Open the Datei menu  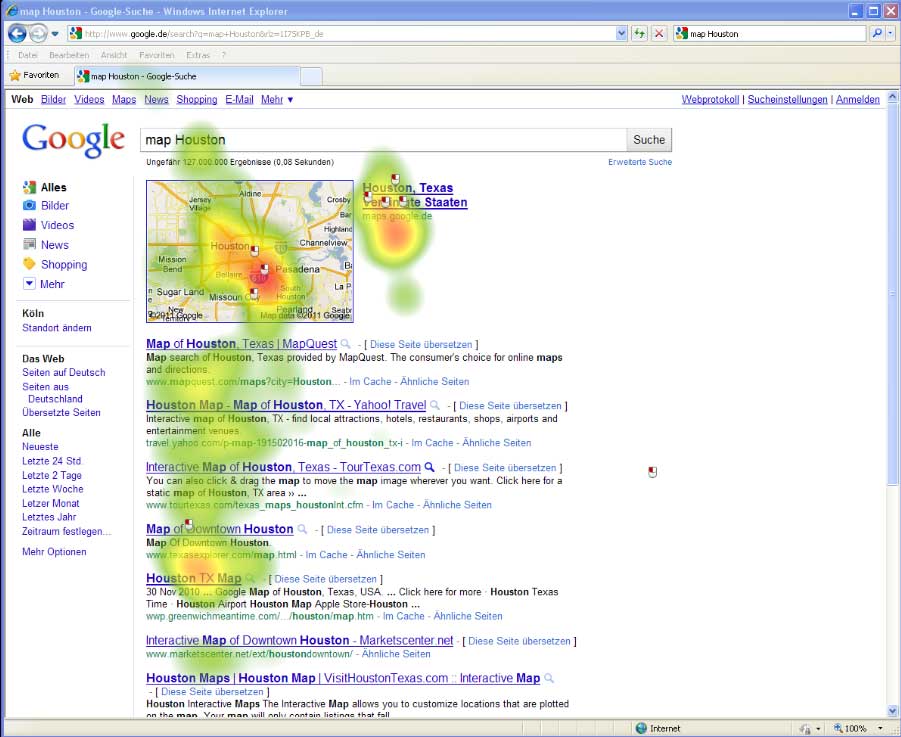coord(28,55)
